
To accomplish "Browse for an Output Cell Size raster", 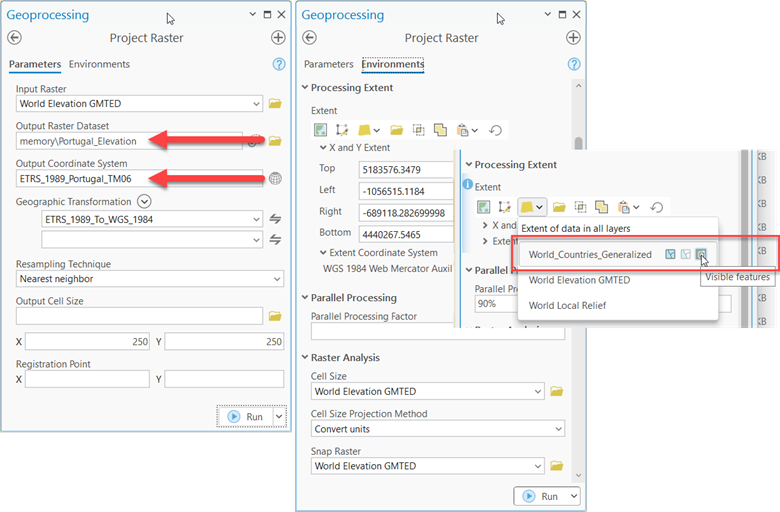I will 275,316.
